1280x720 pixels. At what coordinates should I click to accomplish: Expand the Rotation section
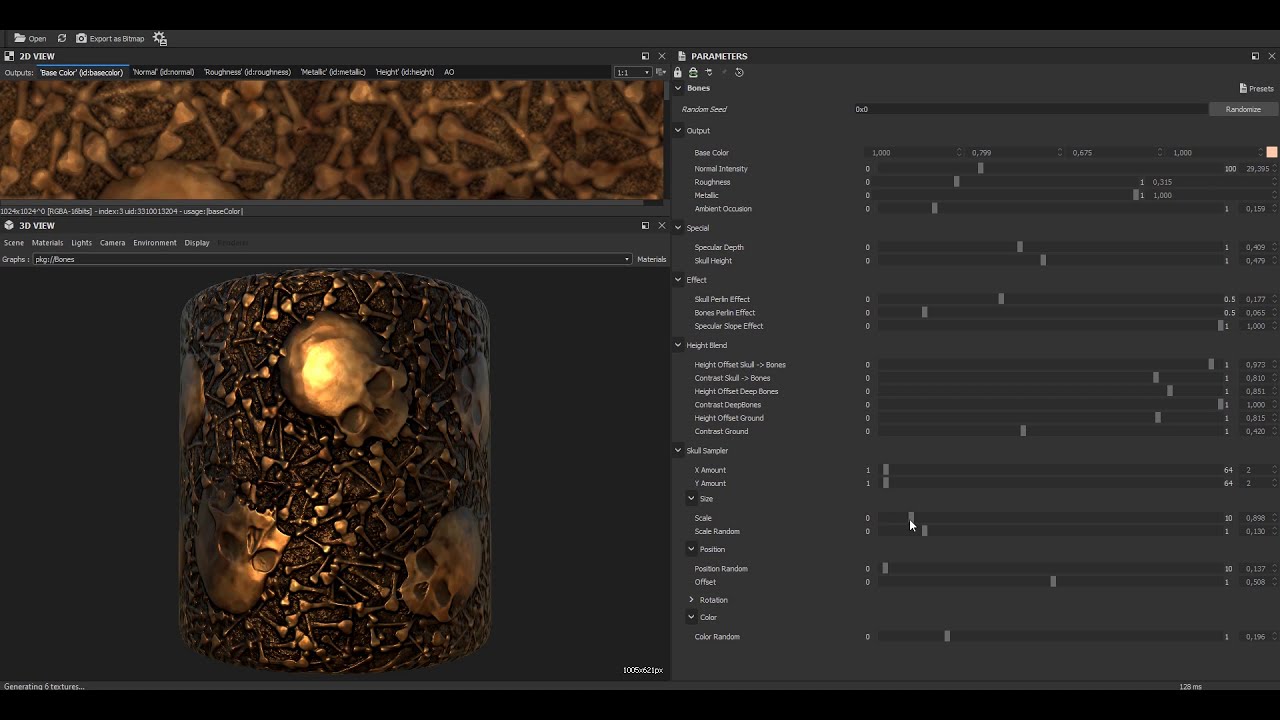(x=691, y=600)
